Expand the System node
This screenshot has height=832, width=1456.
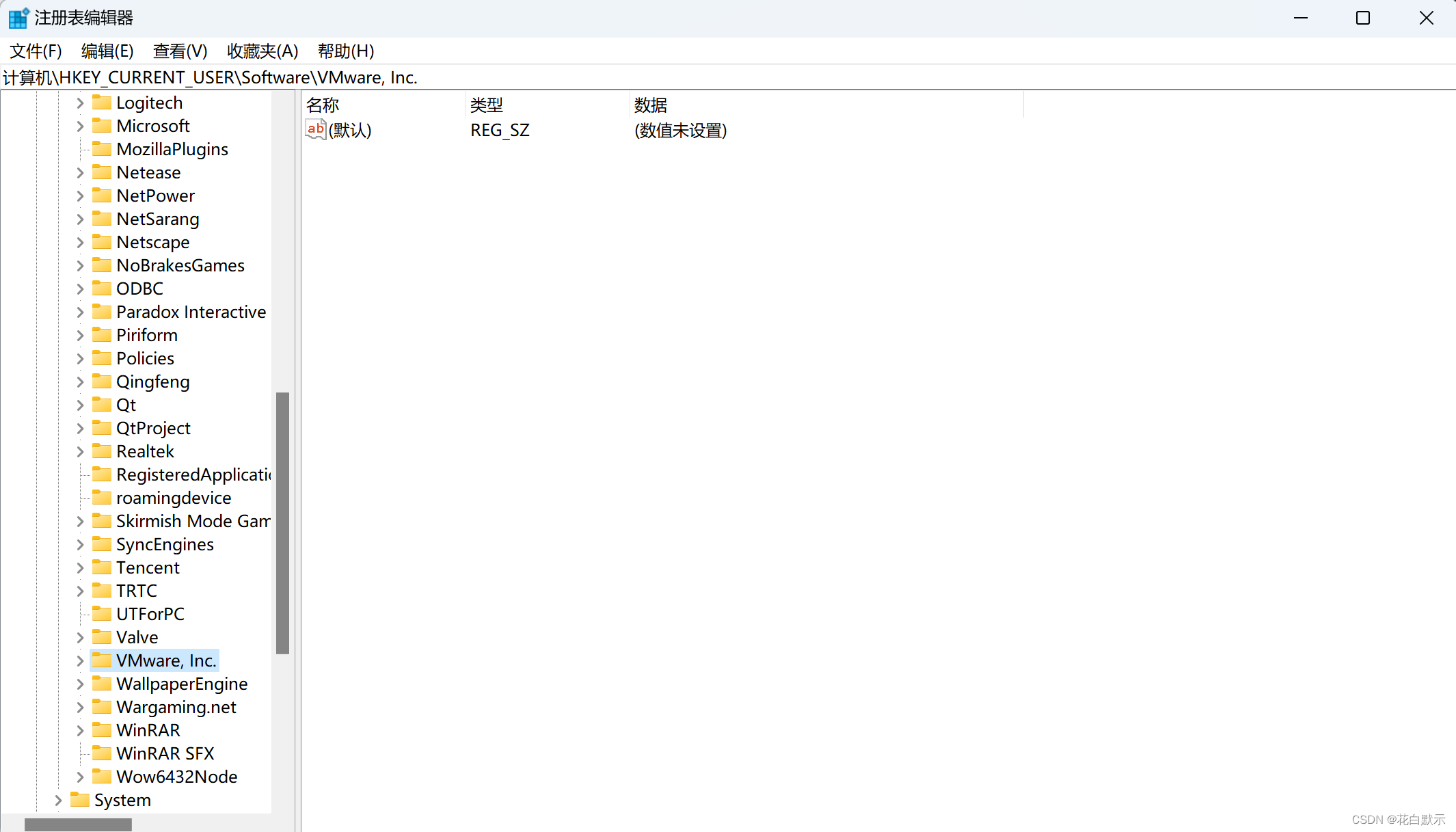[58, 799]
